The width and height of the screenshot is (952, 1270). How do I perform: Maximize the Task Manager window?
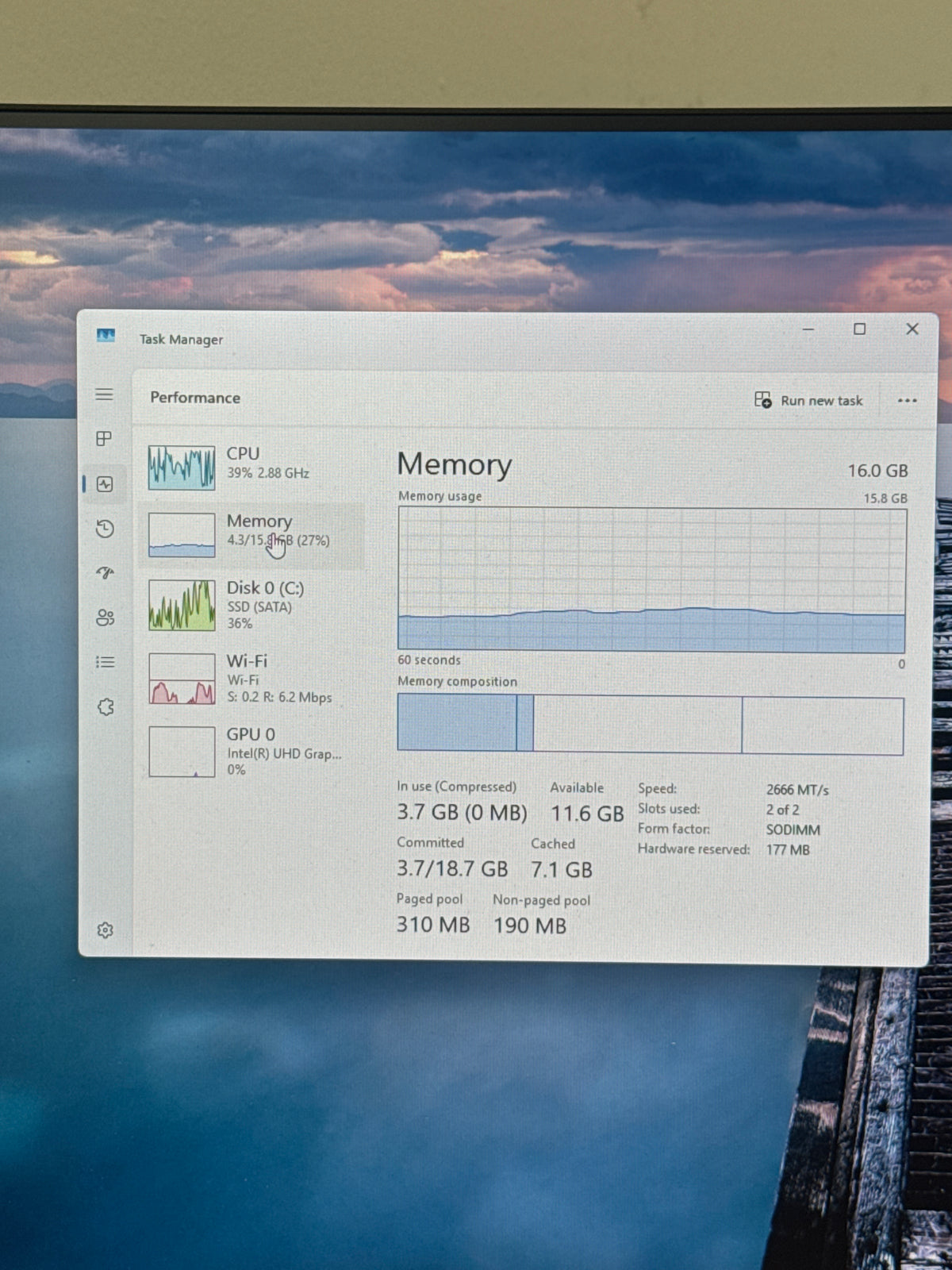pyautogui.click(x=859, y=329)
